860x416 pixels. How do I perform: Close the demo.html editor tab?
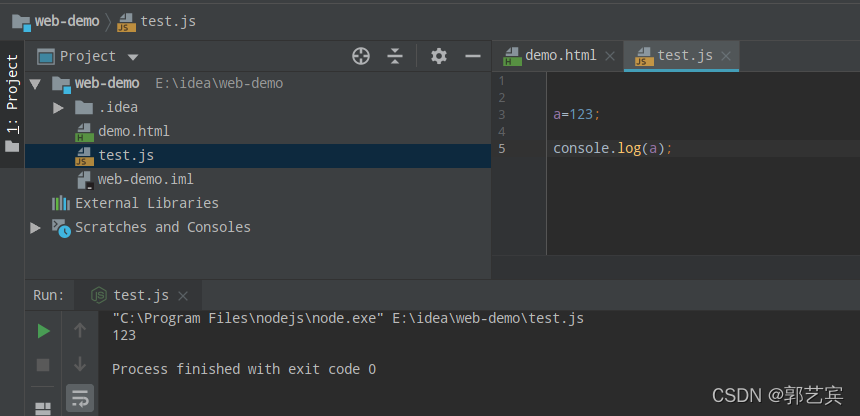(x=610, y=56)
